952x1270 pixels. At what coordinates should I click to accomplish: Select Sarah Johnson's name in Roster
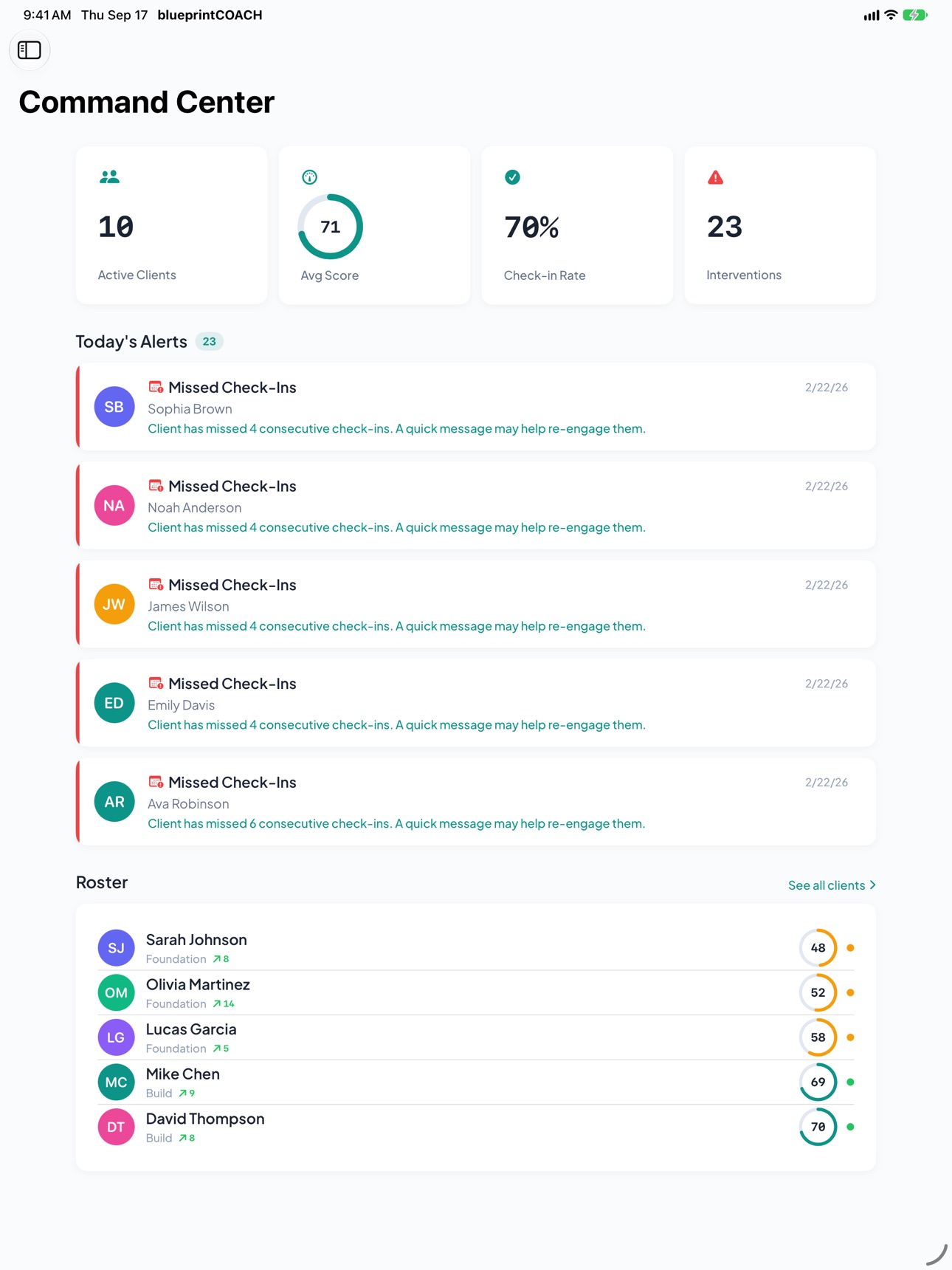pyautogui.click(x=196, y=940)
